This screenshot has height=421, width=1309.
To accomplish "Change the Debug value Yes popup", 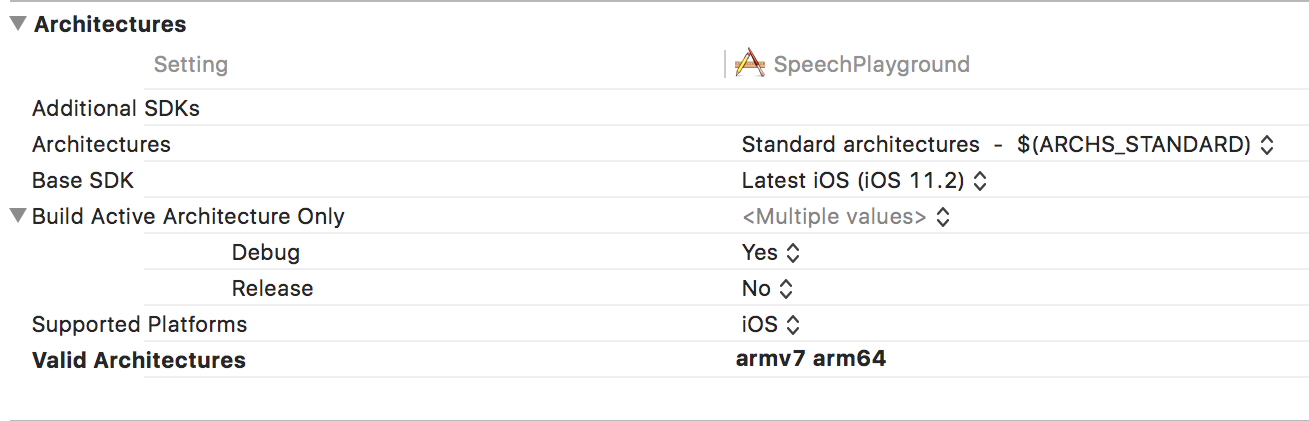I will (x=771, y=252).
